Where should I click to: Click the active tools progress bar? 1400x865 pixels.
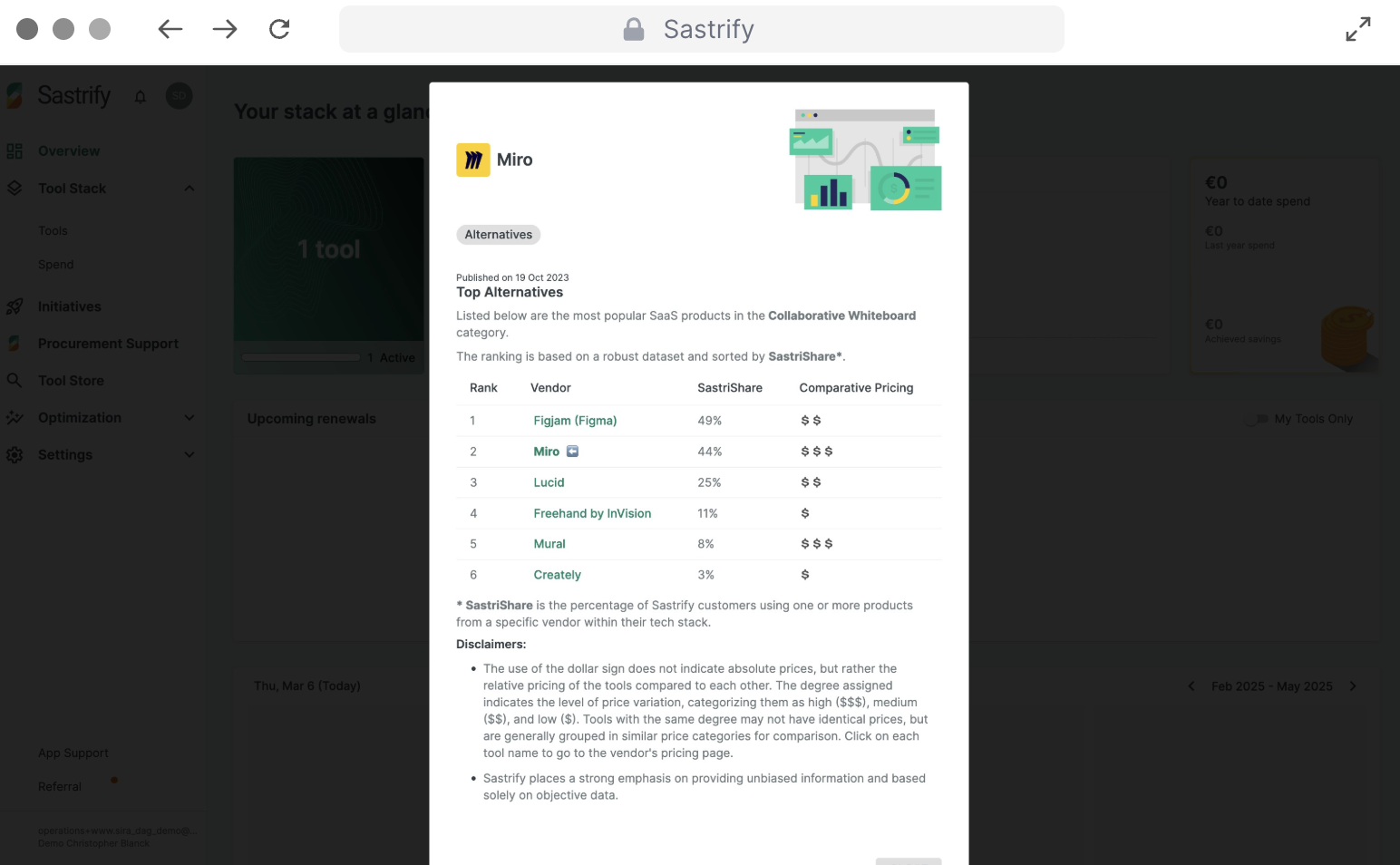[301, 357]
